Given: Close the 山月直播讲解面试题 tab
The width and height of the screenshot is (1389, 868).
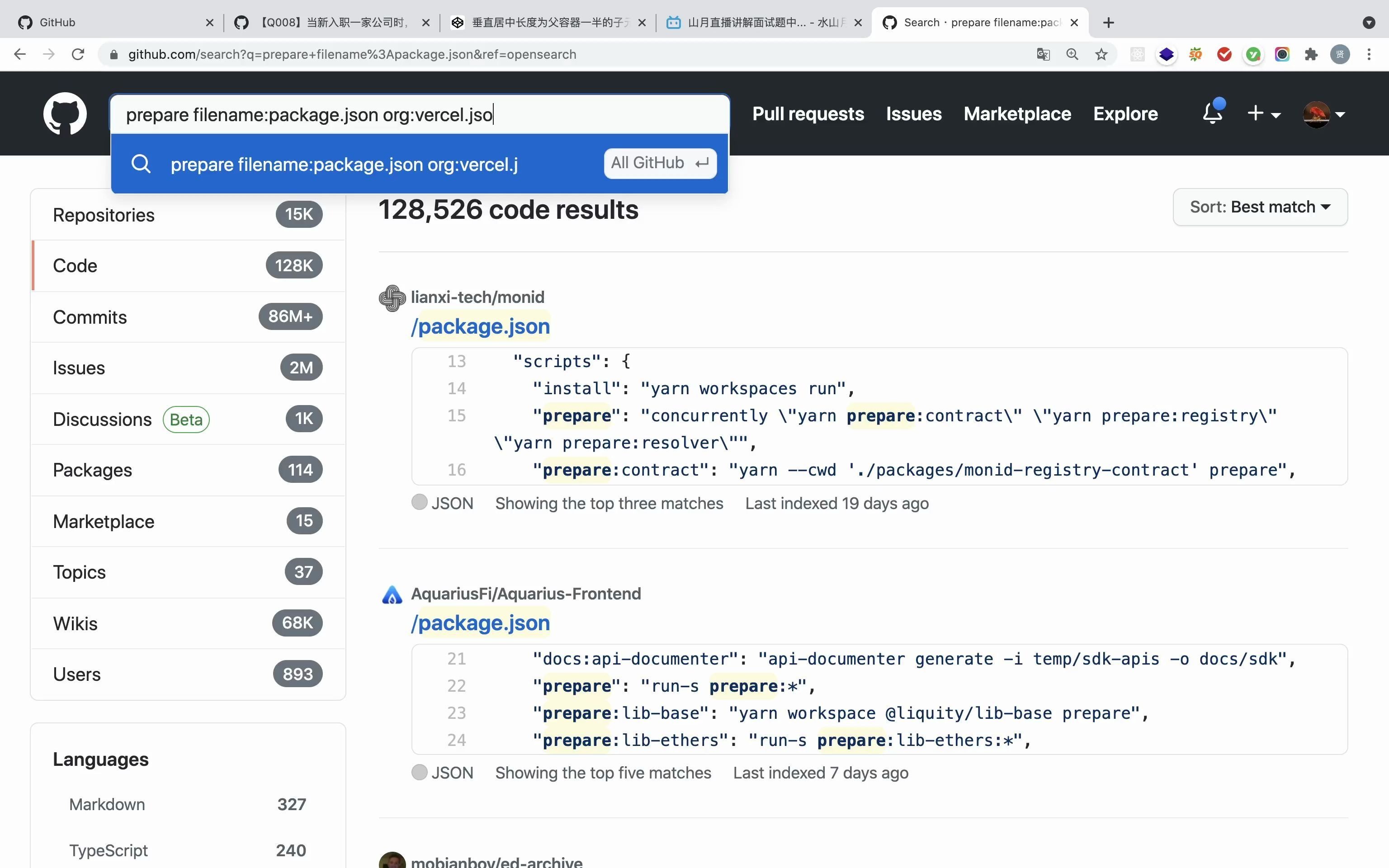Looking at the screenshot, I should pyautogui.click(x=858, y=23).
